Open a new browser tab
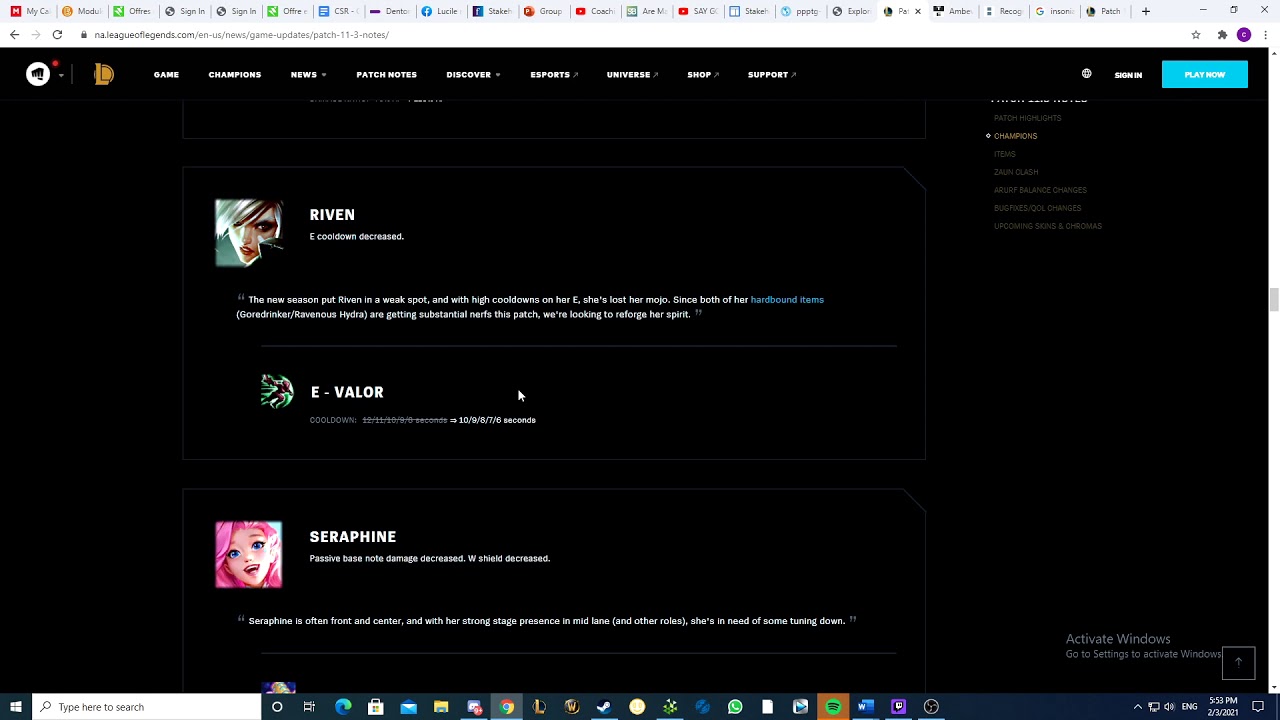Image resolution: width=1280 pixels, height=720 pixels. coord(1146,11)
